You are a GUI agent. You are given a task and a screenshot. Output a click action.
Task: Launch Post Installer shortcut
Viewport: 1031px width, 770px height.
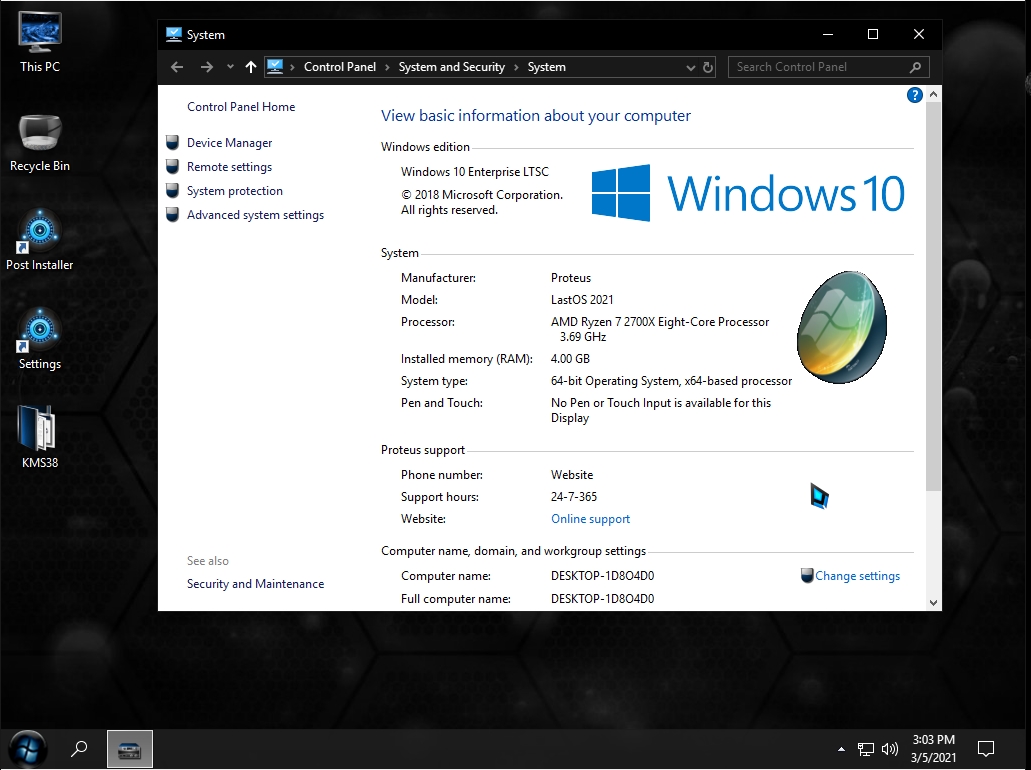point(39,241)
